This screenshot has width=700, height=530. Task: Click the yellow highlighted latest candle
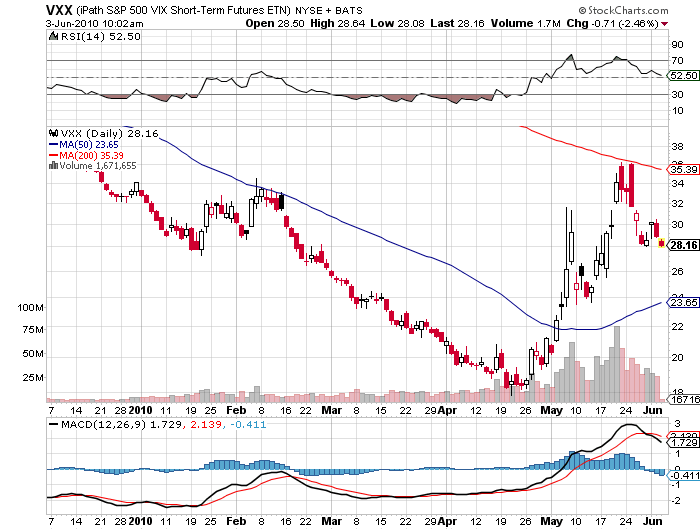tap(662, 243)
